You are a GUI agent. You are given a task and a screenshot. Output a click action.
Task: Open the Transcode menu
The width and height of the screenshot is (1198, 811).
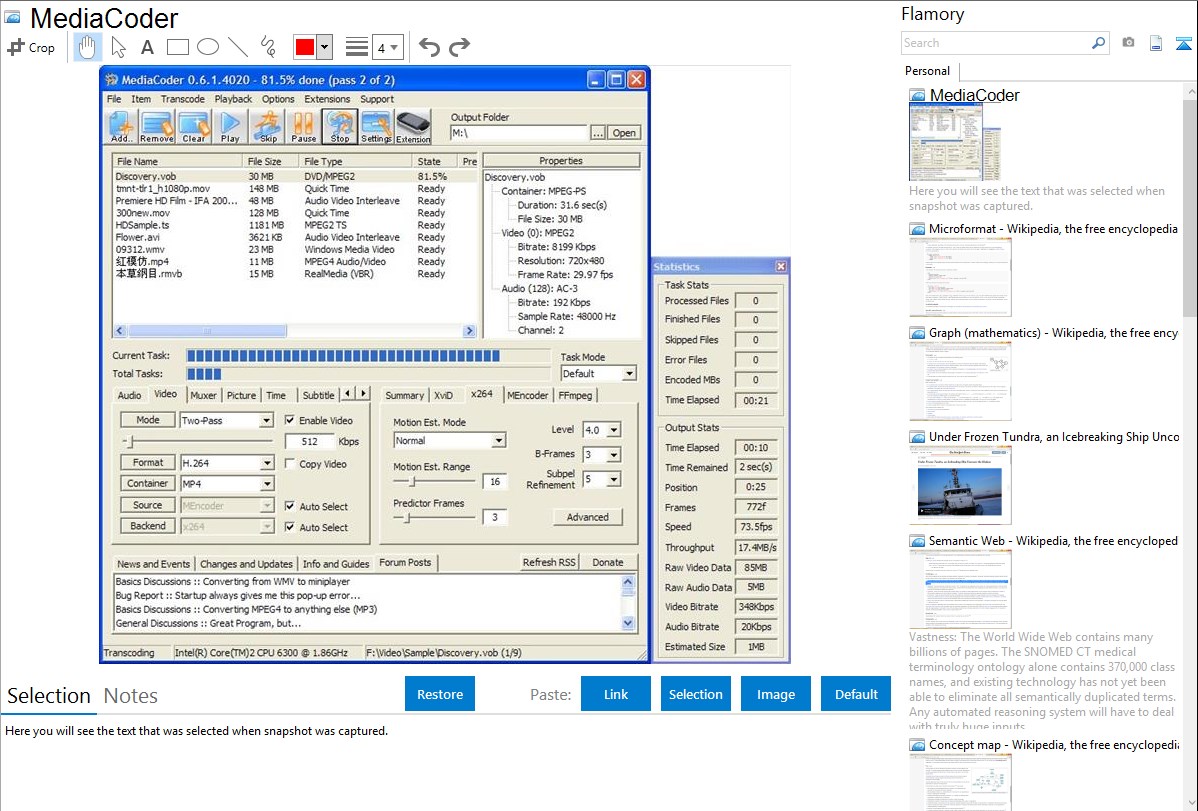[x=183, y=99]
